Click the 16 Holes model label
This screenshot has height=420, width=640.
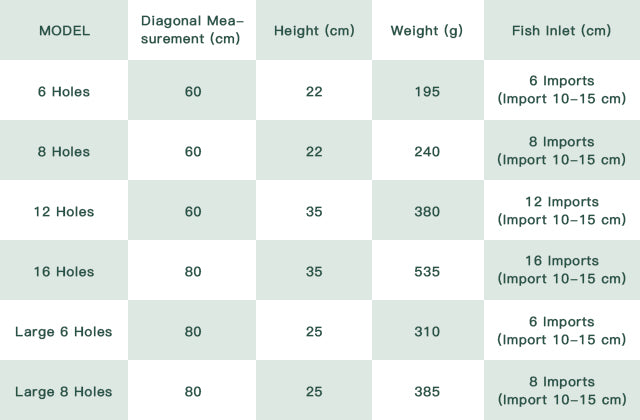pos(64,271)
